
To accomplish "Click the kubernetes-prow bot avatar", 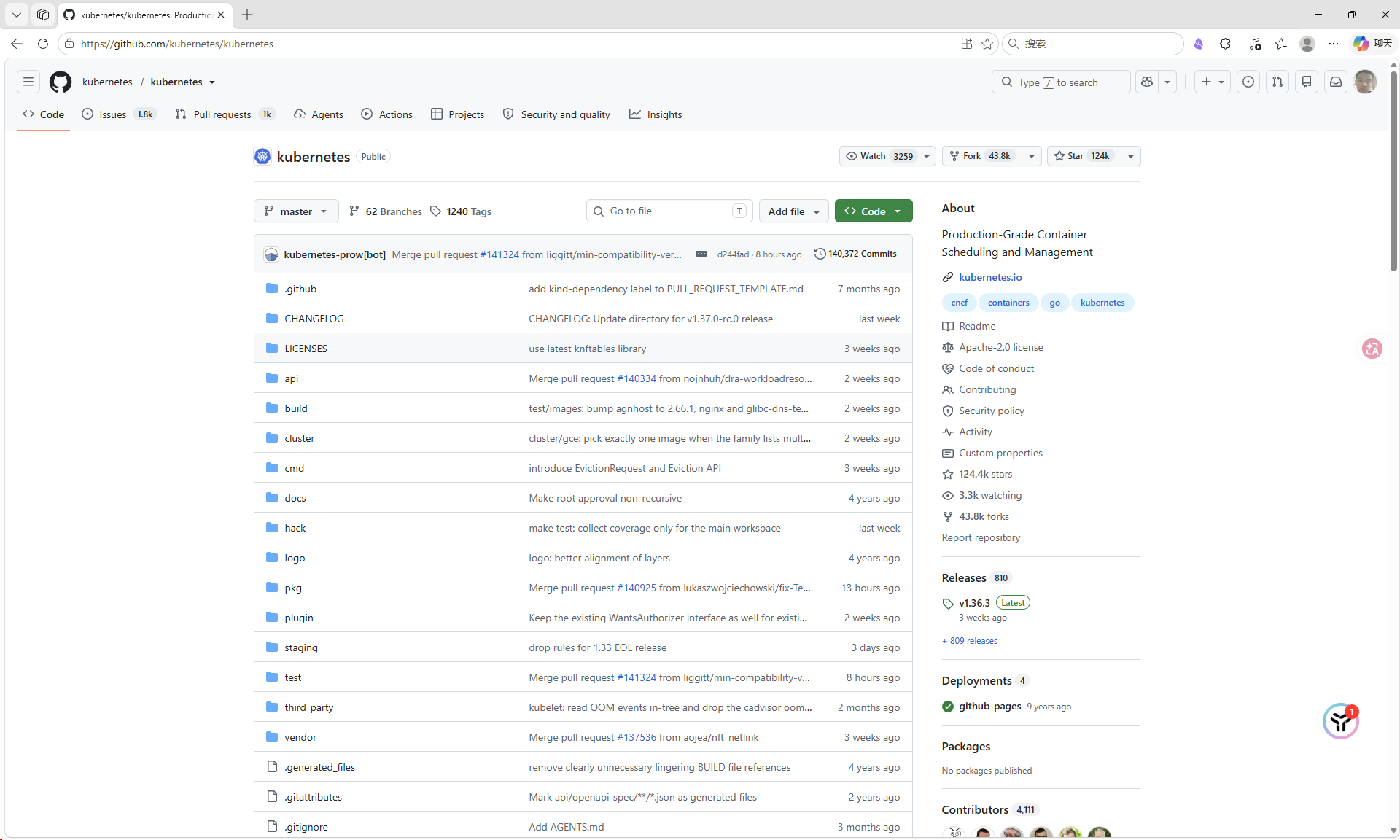I will (x=271, y=254).
